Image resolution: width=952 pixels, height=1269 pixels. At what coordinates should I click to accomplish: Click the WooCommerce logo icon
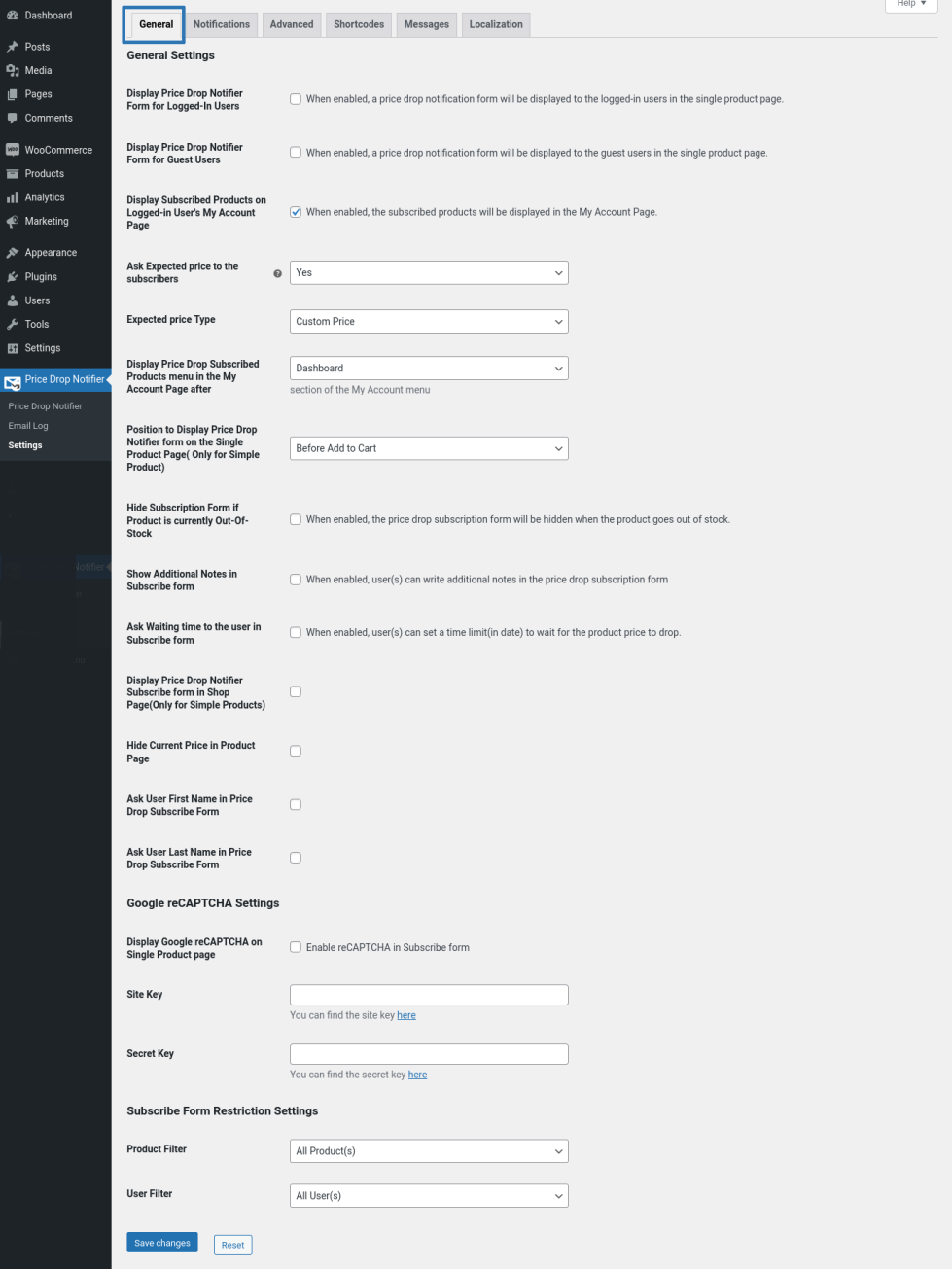tap(13, 150)
